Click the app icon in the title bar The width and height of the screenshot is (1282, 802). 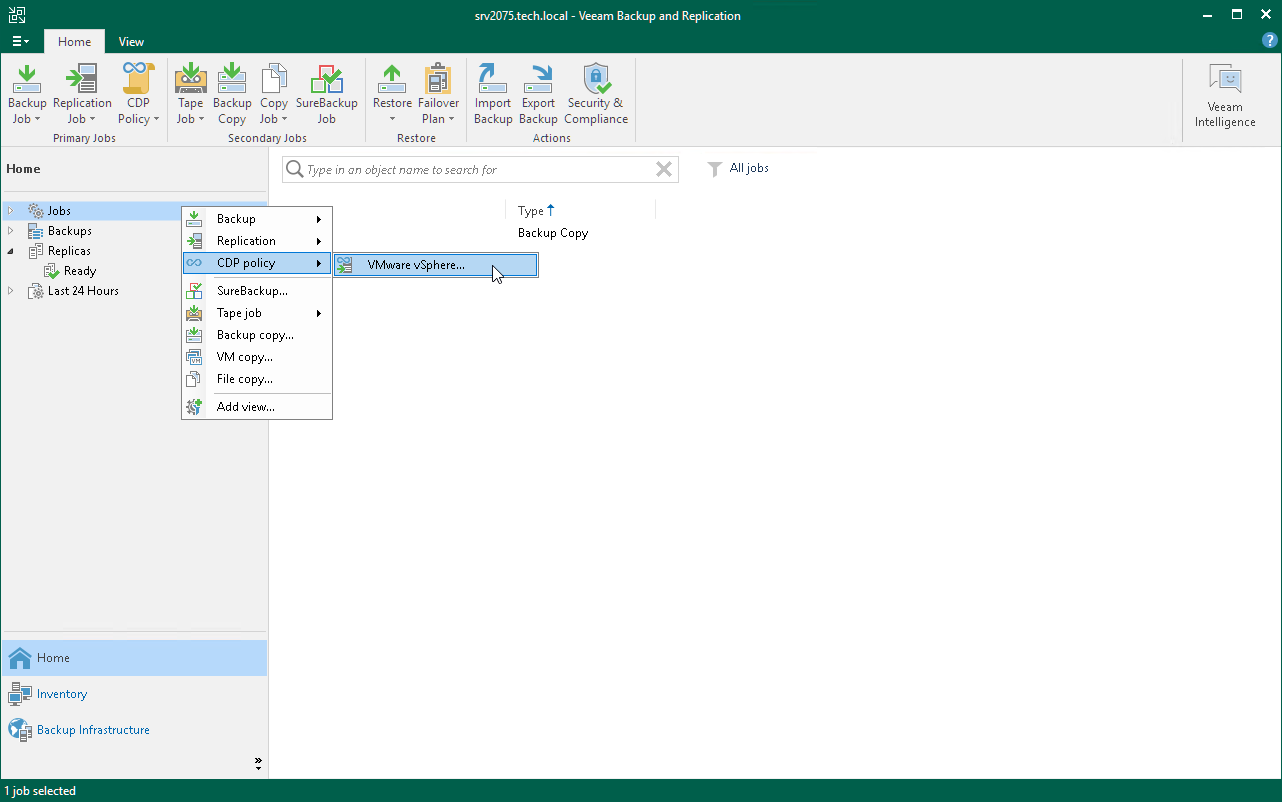(x=17, y=15)
